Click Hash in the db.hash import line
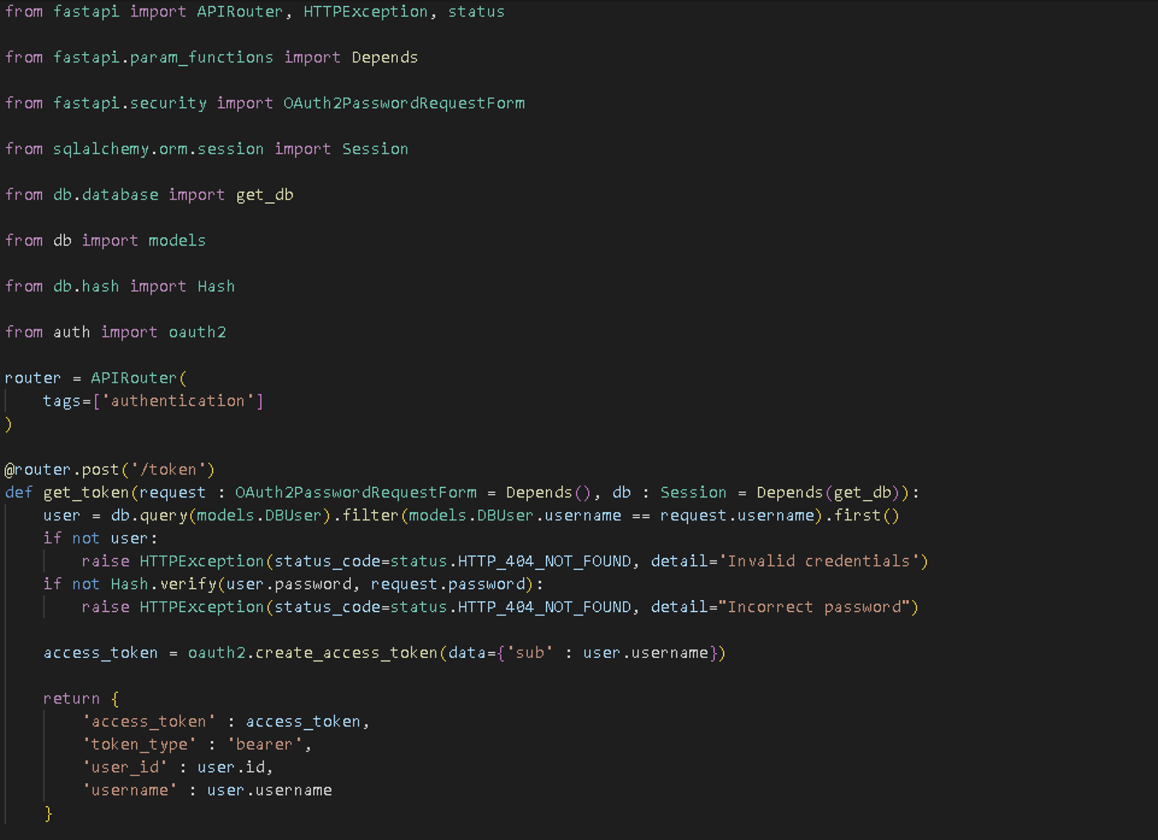The width and height of the screenshot is (1158, 840). (x=216, y=286)
